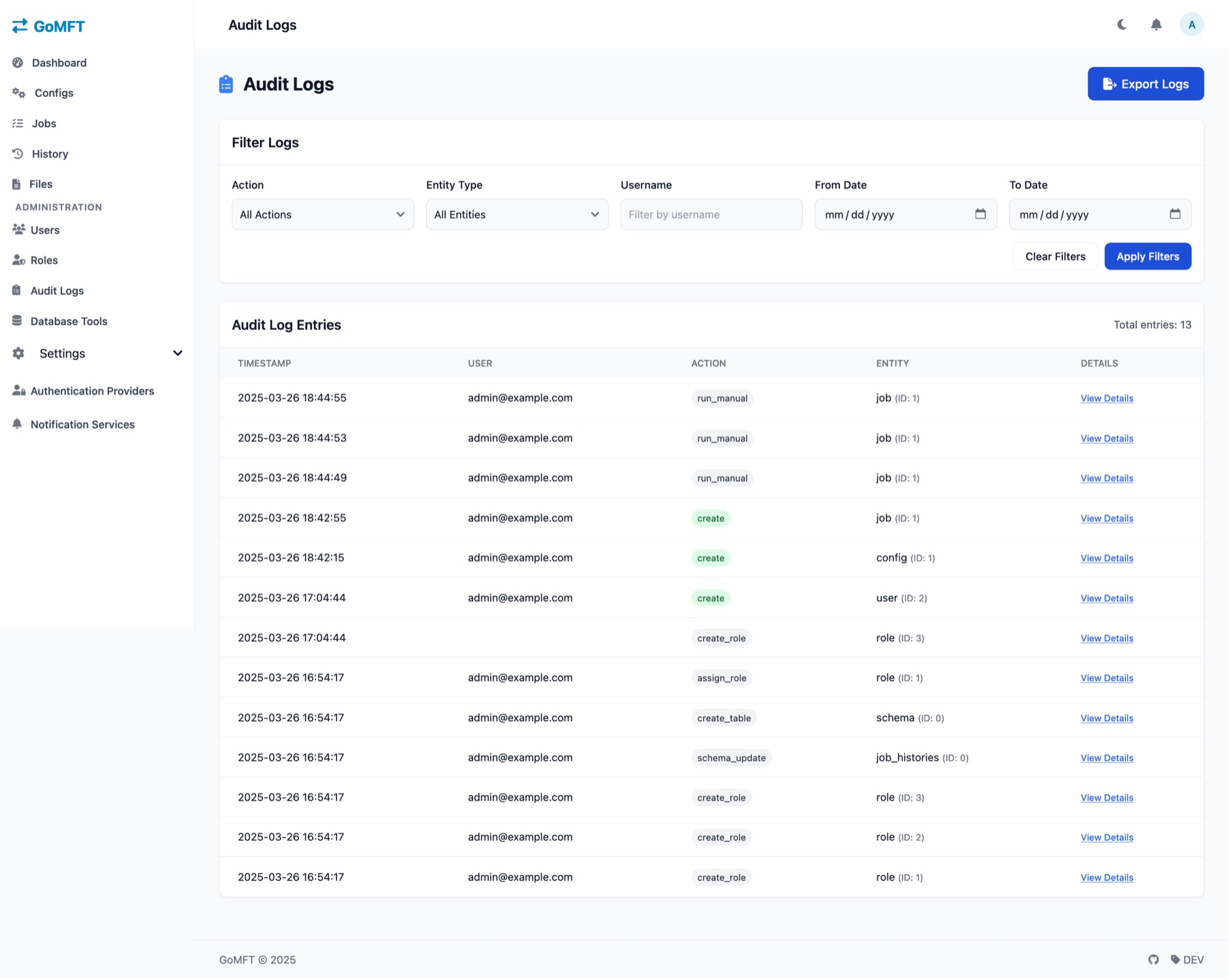Screen dimensions: 1229x980
Task: Click the Settings gear icon
Action: tap(18, 353)
